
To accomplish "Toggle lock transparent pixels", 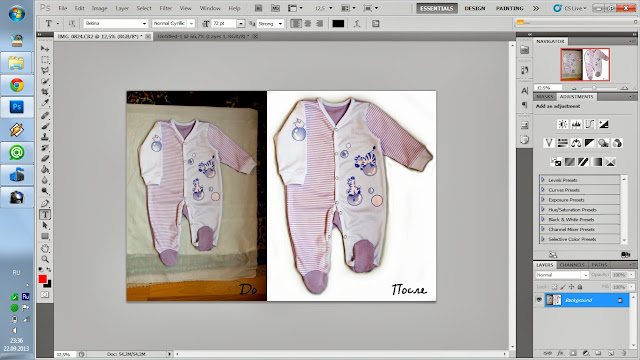I will click(x=554, y=287).
